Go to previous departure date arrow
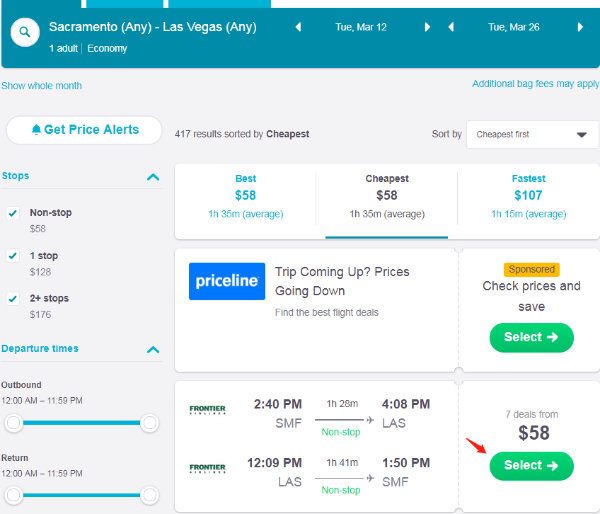 [298, 27]
